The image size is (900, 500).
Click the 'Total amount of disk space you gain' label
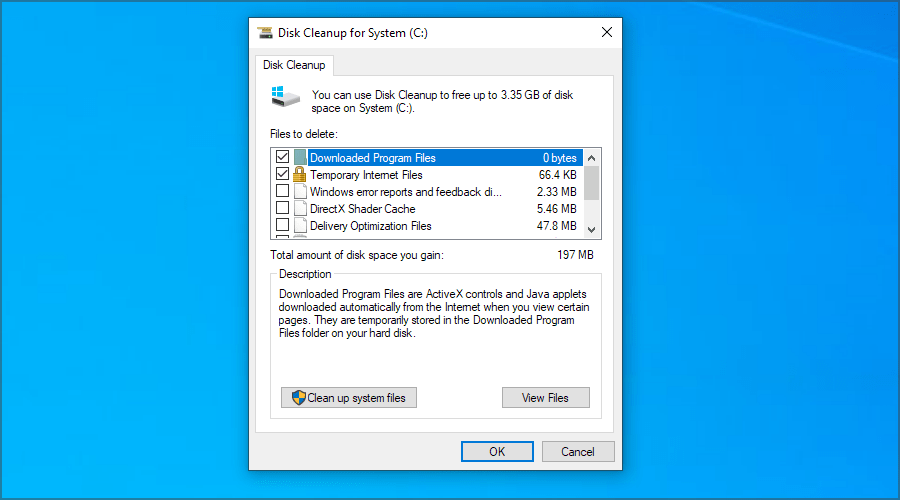pyautogui.click(x=356, y=255)
